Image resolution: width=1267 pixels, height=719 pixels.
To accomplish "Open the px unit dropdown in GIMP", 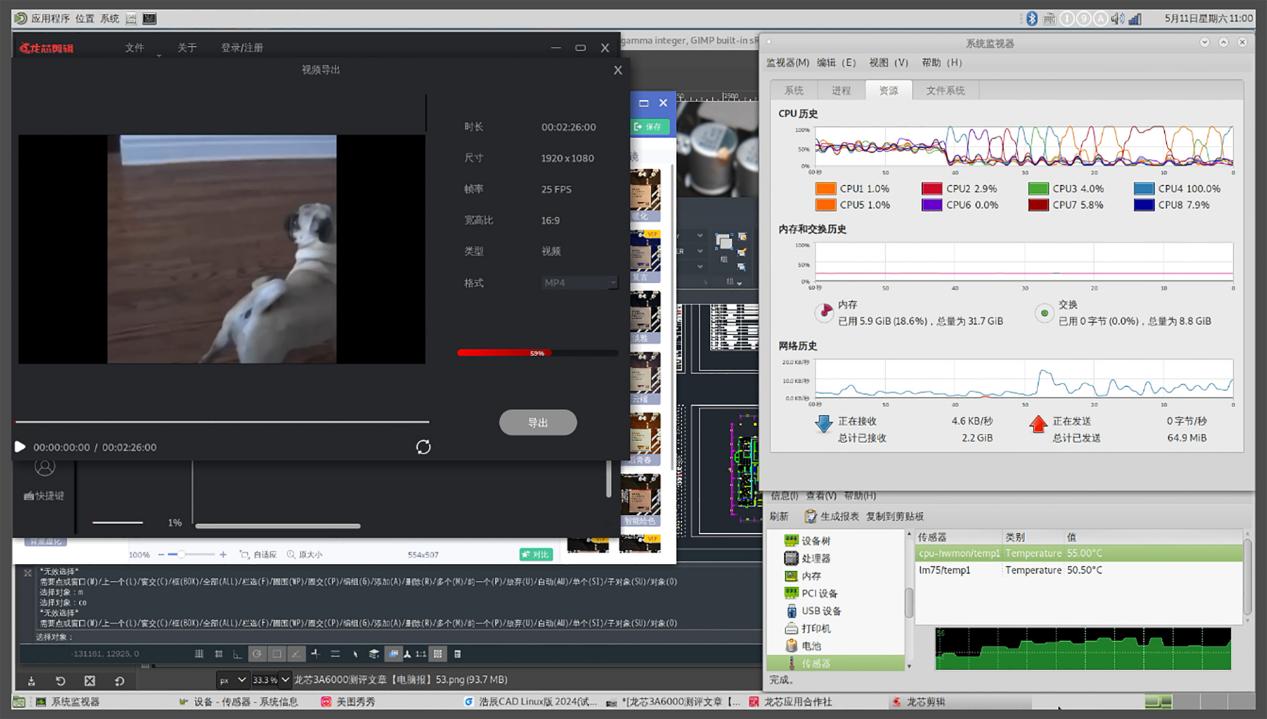I will pyautogui.click(x=232, y=680).
